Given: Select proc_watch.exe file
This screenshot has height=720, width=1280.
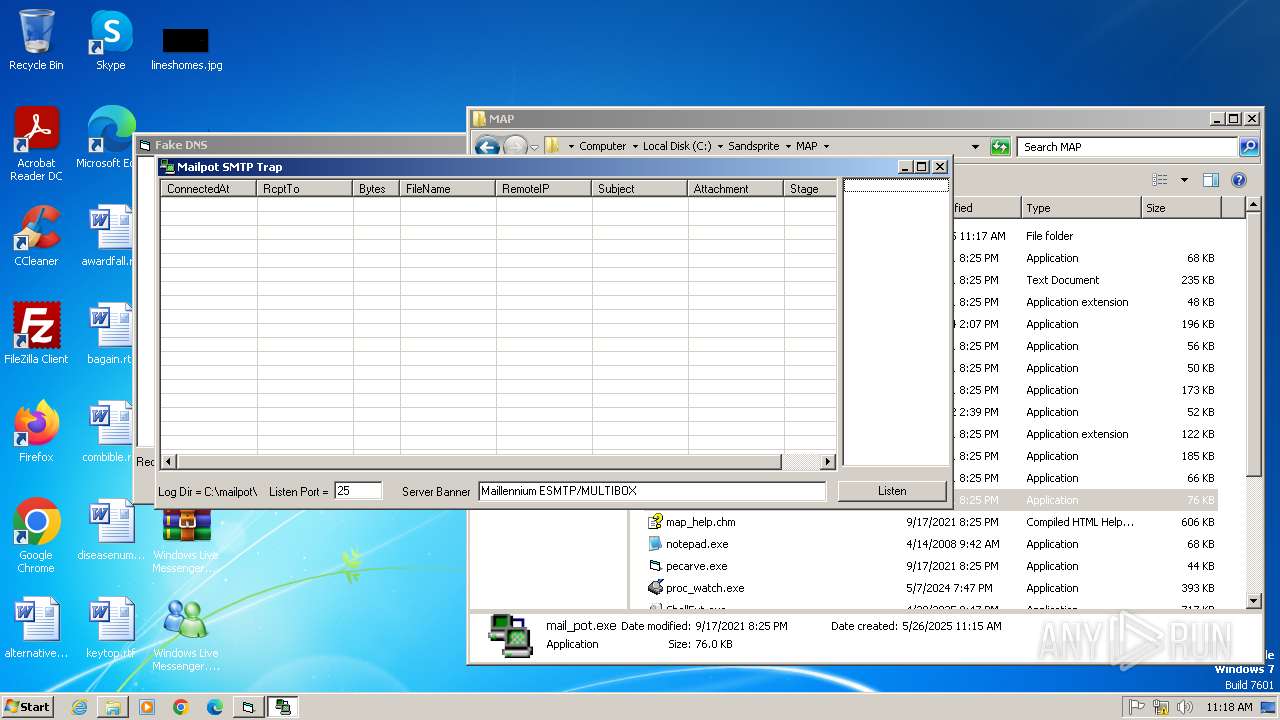Looking at the screenshot, I should [x=704, y=588].
